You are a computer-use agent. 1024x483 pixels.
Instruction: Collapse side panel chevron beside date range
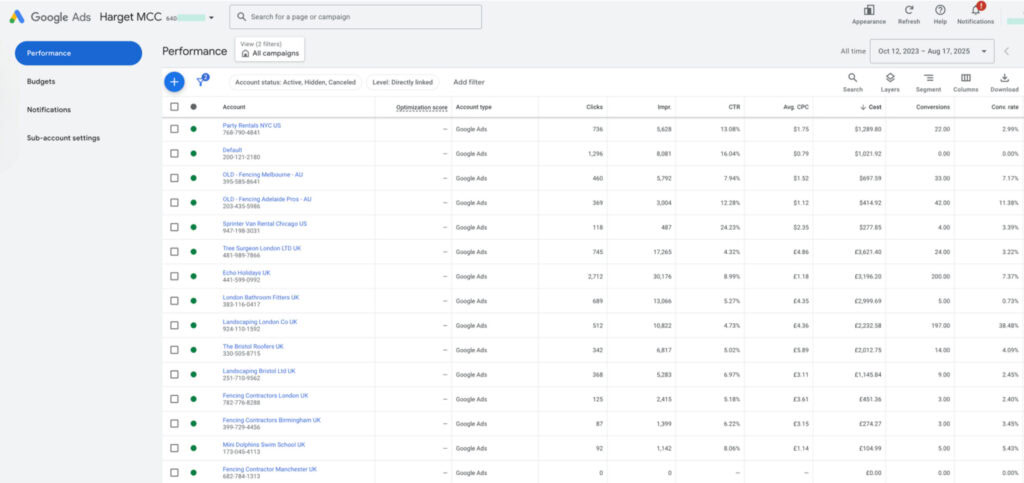1006,51
